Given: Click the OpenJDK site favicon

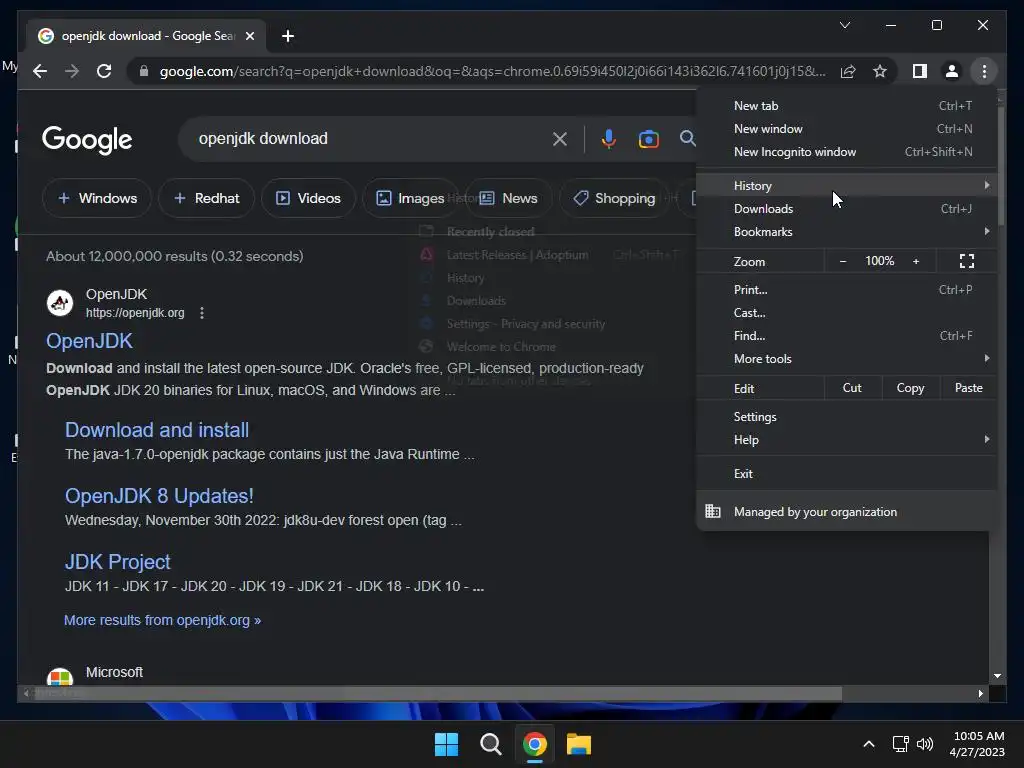Looking at the screenshot, I should 60,303.
